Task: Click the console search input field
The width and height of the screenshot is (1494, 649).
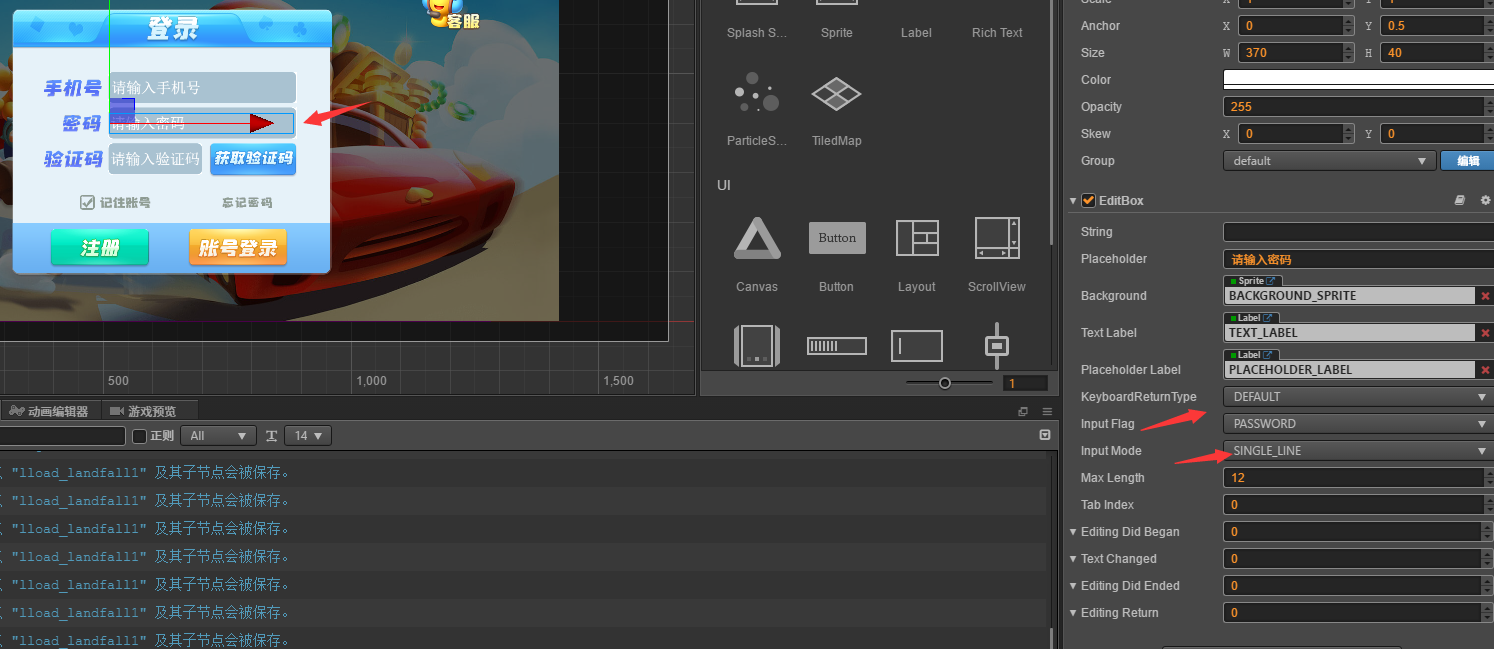Action: point(62,436)
